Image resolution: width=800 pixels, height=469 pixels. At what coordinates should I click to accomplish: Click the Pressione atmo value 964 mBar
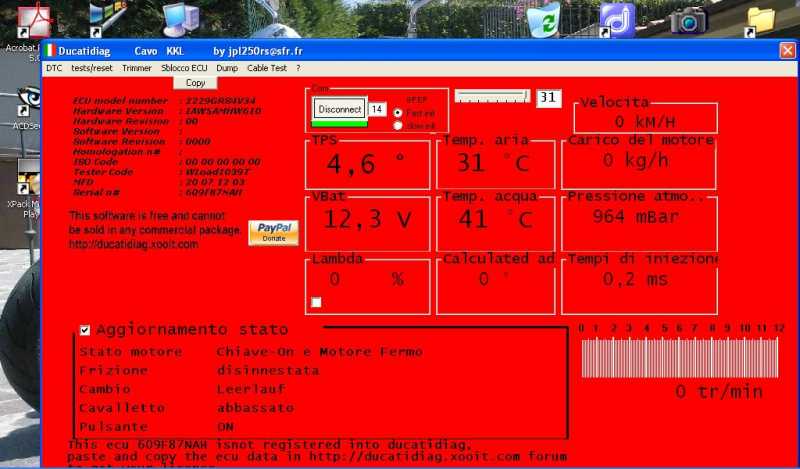(x=636, y=216)
